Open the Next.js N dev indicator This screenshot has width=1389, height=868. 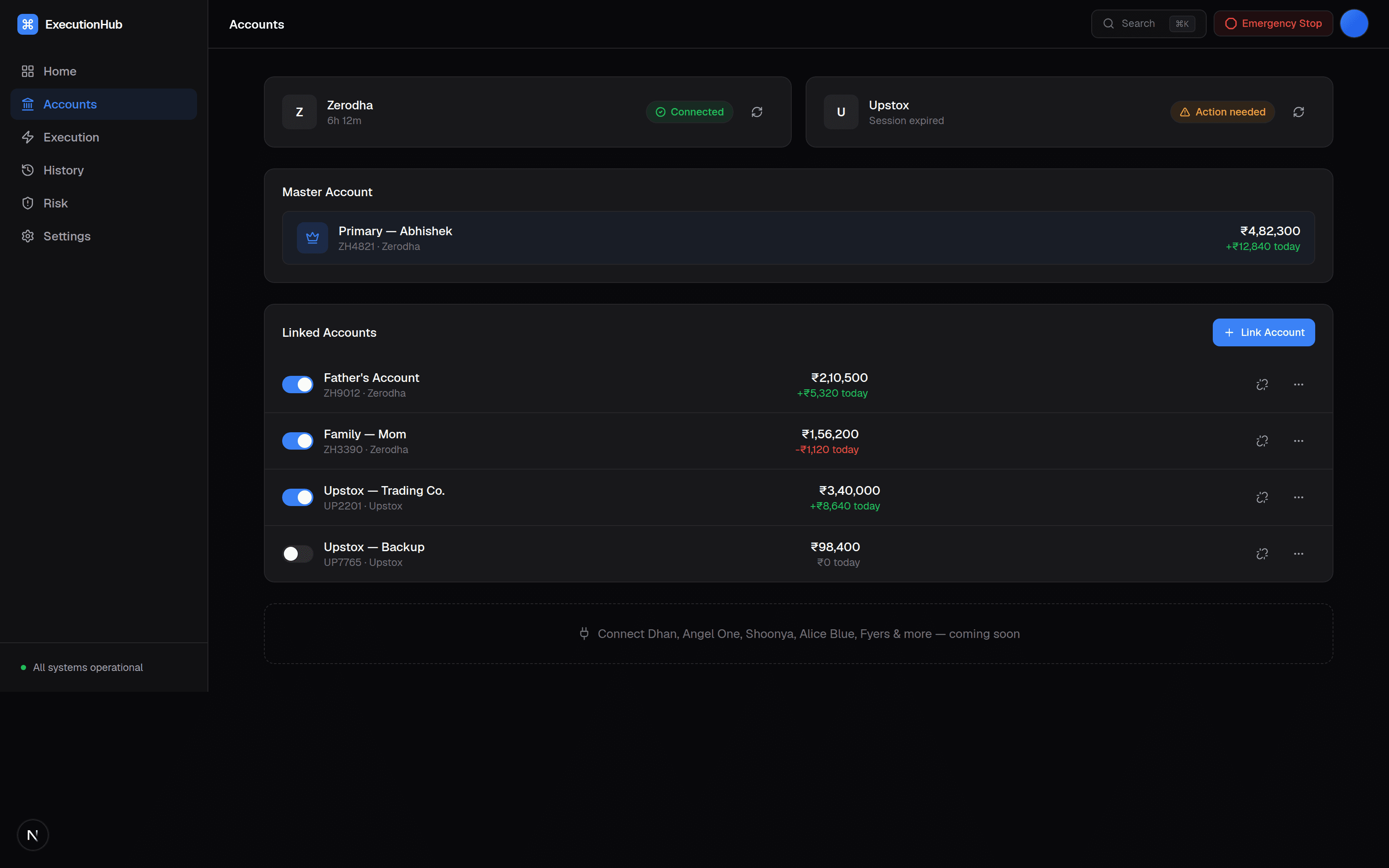pyautogui.click(x=33, y=835)
